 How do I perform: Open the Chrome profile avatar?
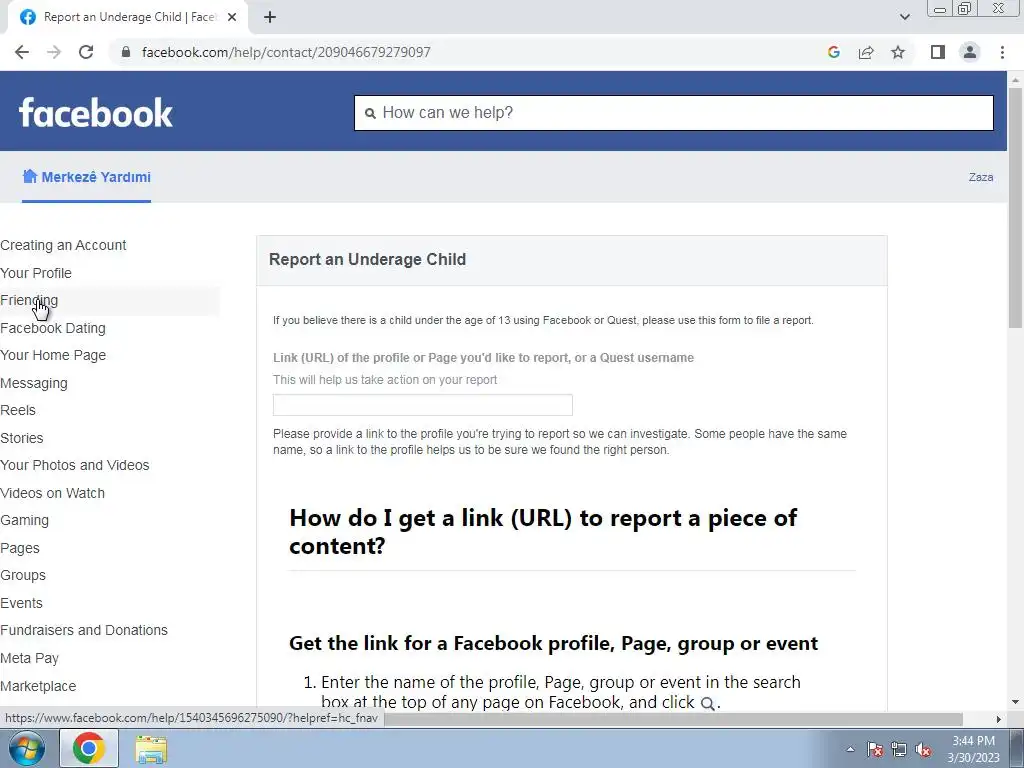[x=970, y=52]
